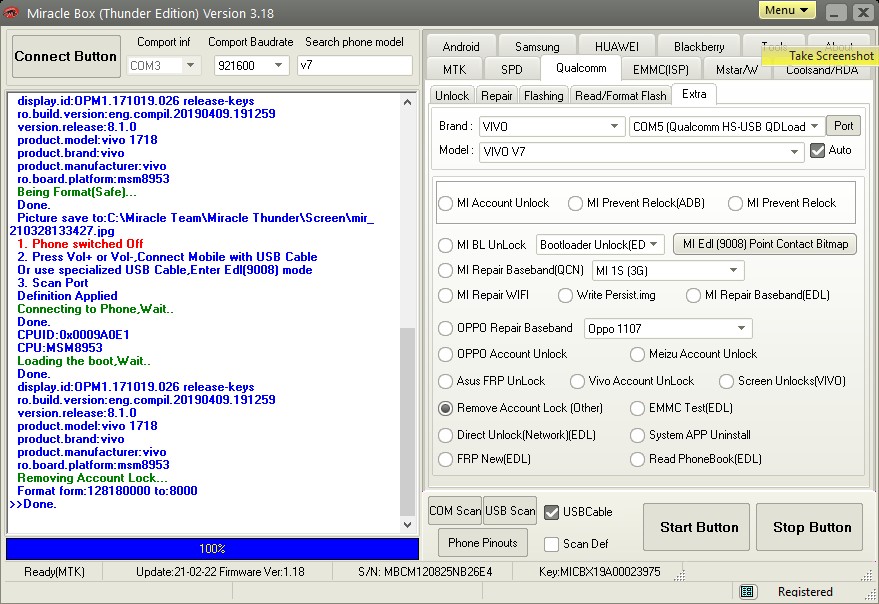Open the Samsung tab

(537, 47)
